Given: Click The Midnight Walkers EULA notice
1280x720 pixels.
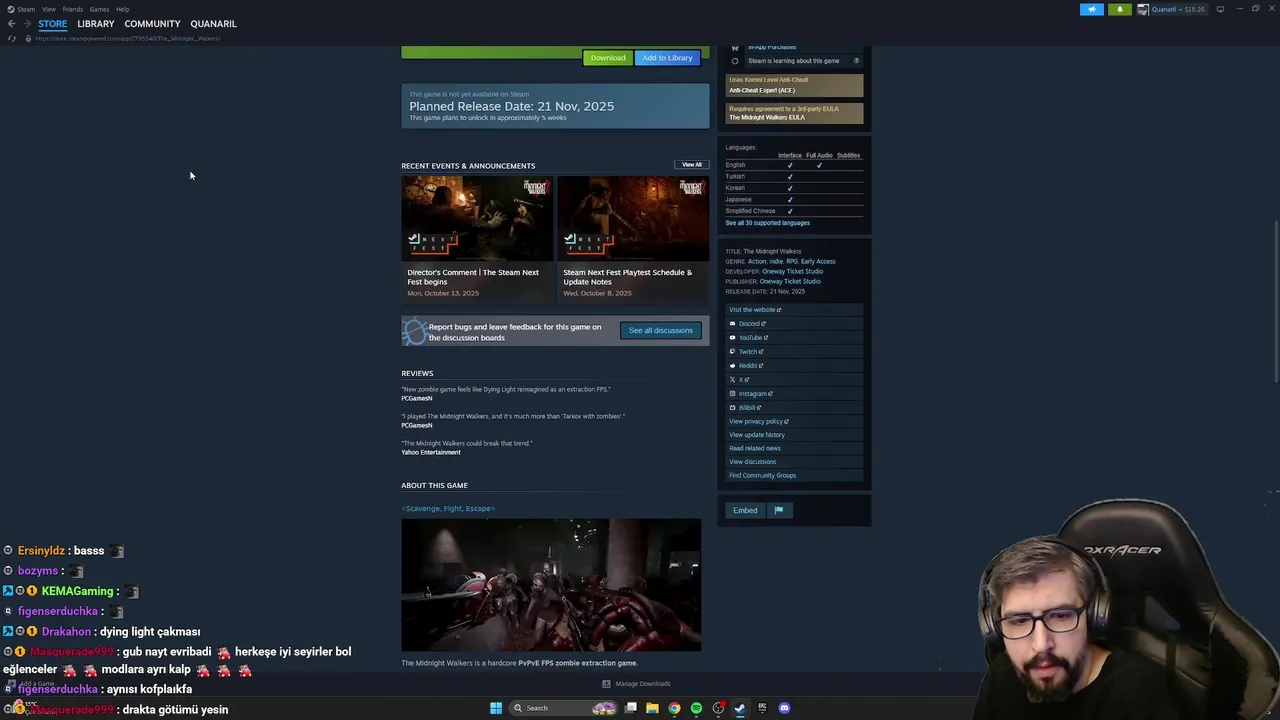Looking at the screenshot, I should [794, 113].
